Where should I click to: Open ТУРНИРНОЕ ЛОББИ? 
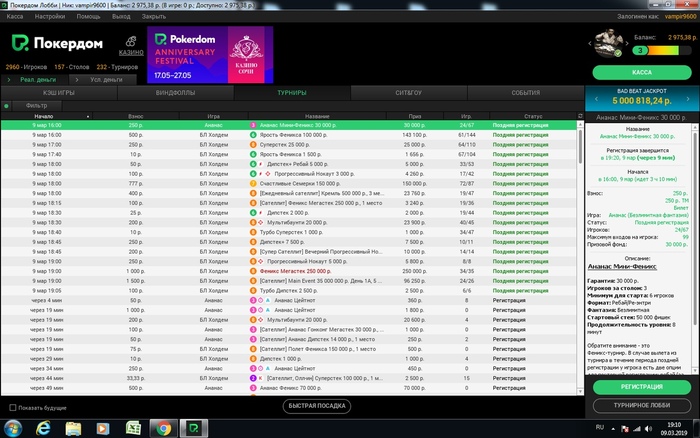[642, 405]
